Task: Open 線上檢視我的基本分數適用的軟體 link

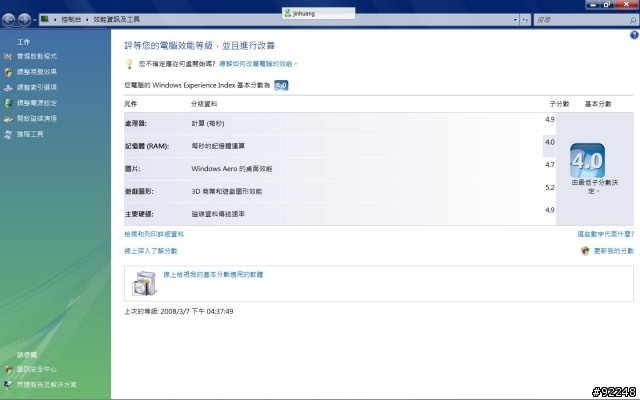Action: coord(213,274)
